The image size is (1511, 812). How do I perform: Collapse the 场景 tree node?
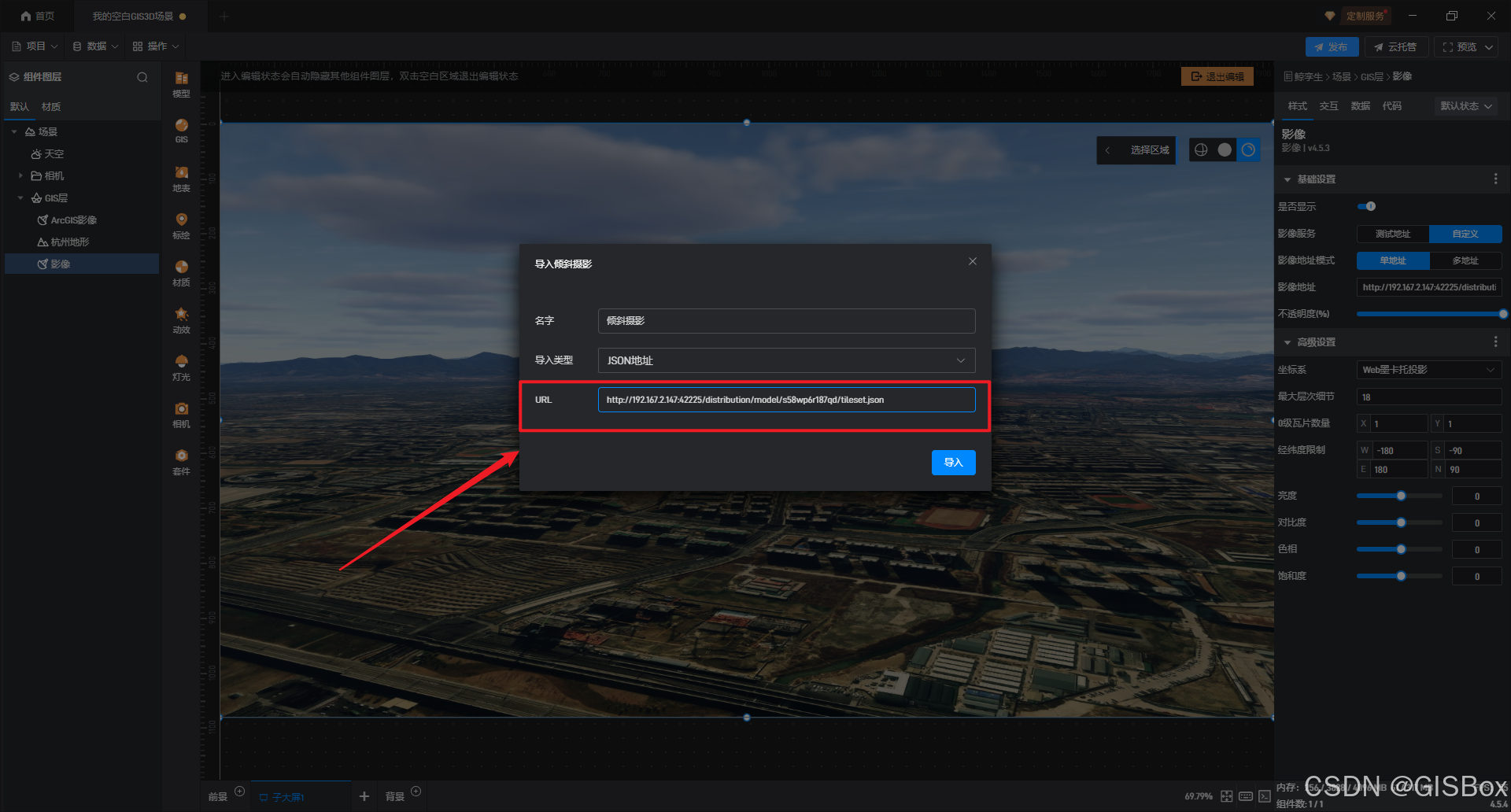[x=14, y=131]
